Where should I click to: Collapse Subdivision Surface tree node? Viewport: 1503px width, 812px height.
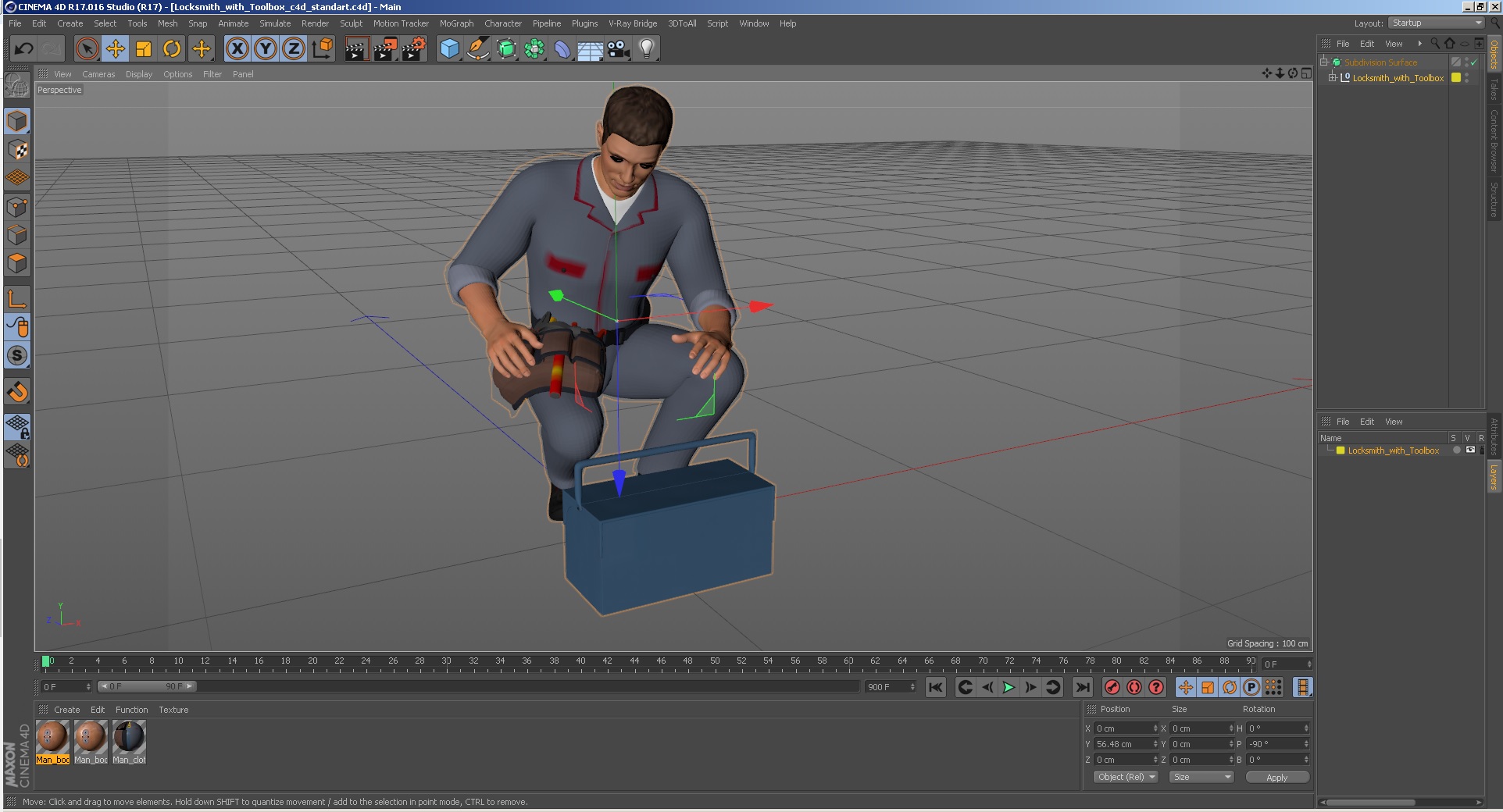click(1324, 62)
